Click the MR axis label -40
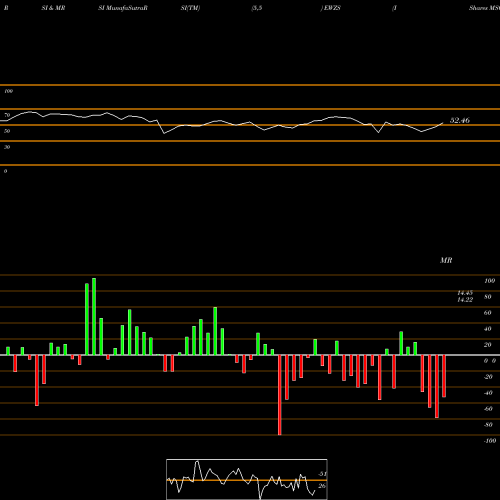This screenshot has height=500, width=500. 488,393
